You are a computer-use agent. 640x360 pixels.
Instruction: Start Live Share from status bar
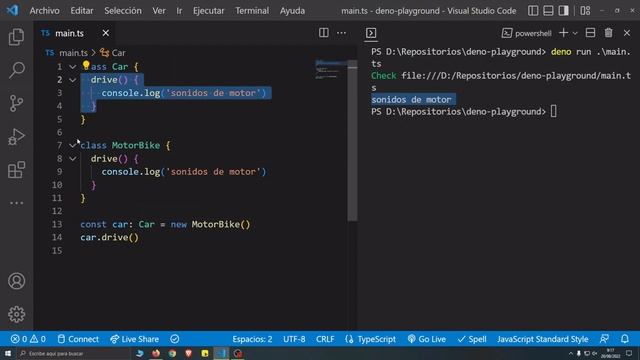(x=134, y=339)
